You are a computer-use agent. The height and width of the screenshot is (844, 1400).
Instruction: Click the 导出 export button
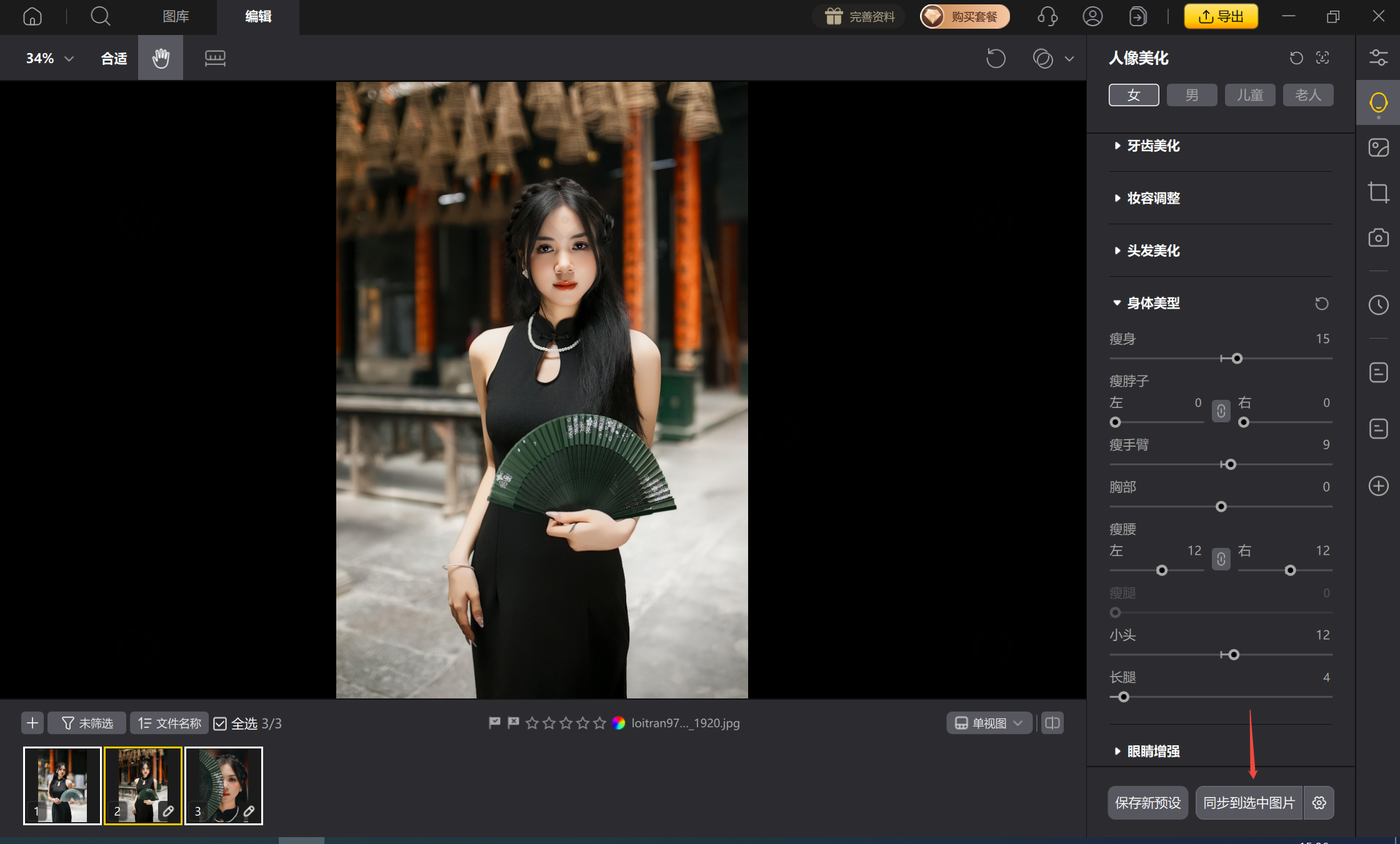click(x=1221, y=16)
